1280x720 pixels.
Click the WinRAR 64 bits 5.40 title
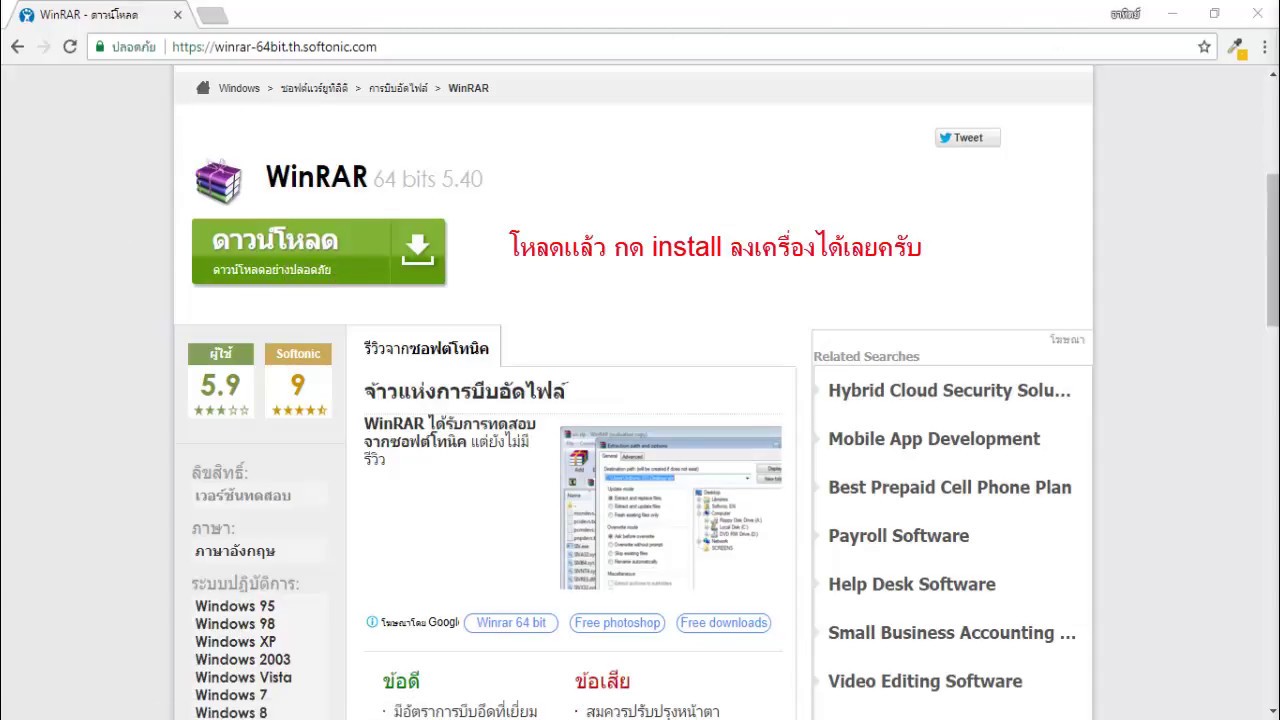(374, 177)
